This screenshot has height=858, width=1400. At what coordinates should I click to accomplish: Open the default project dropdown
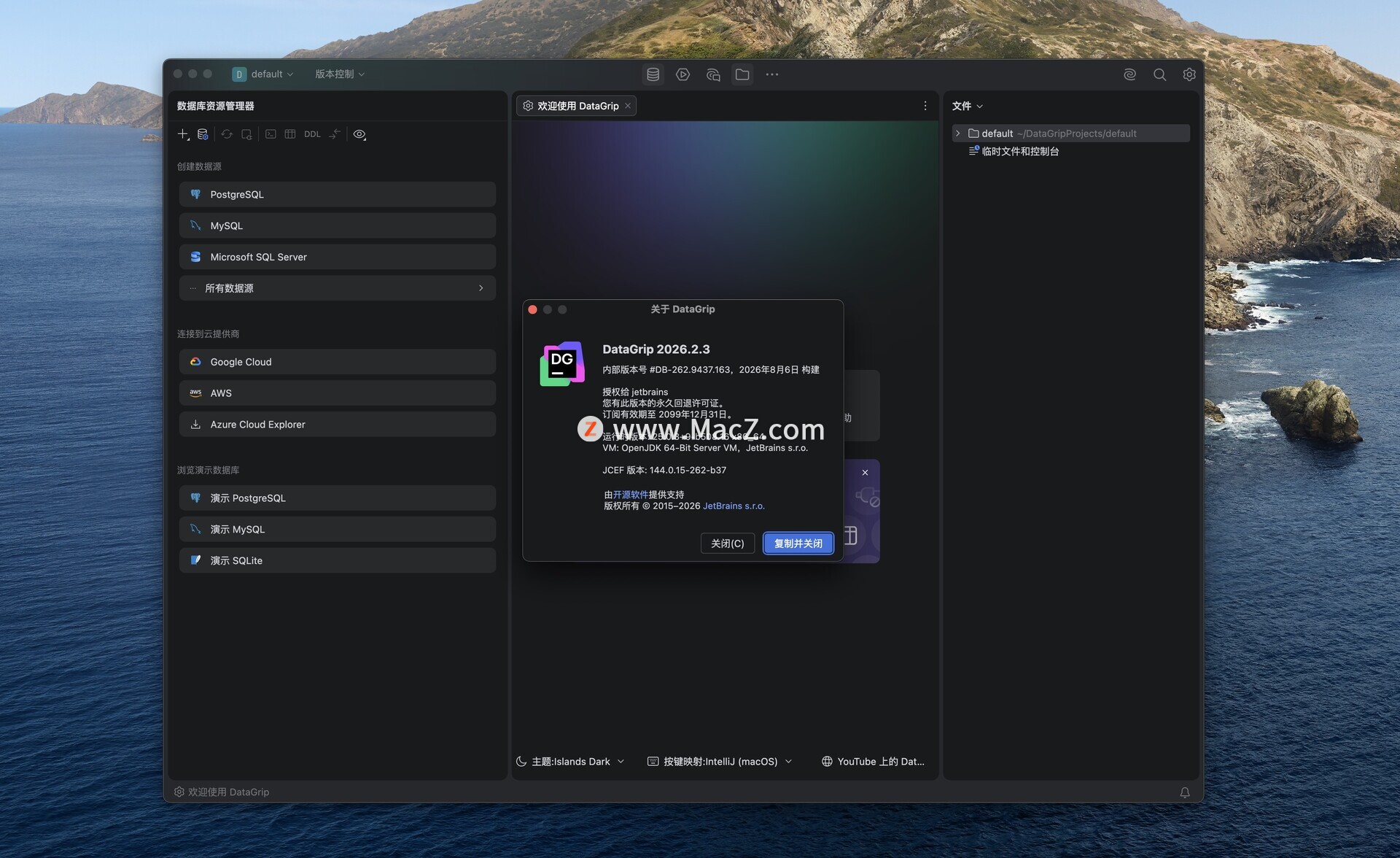263,74
